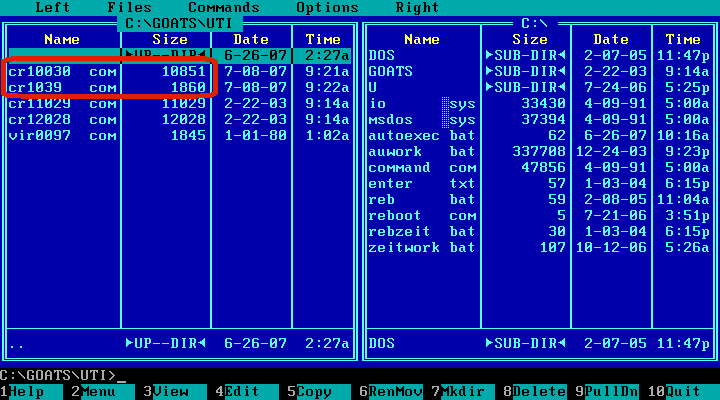Select the GOATS directory in right panel
The width and height of the screenshot is (720, 400).
tap(539, 72)
